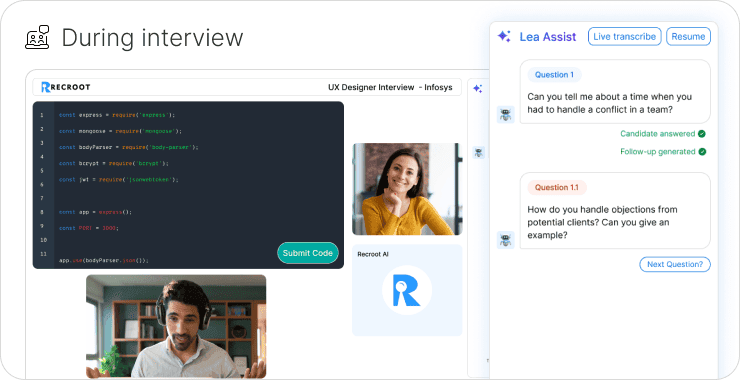Screen dimensions: 740x380
Task: Click the Recroot AI participant tile
Action: (x=407, y=290)
